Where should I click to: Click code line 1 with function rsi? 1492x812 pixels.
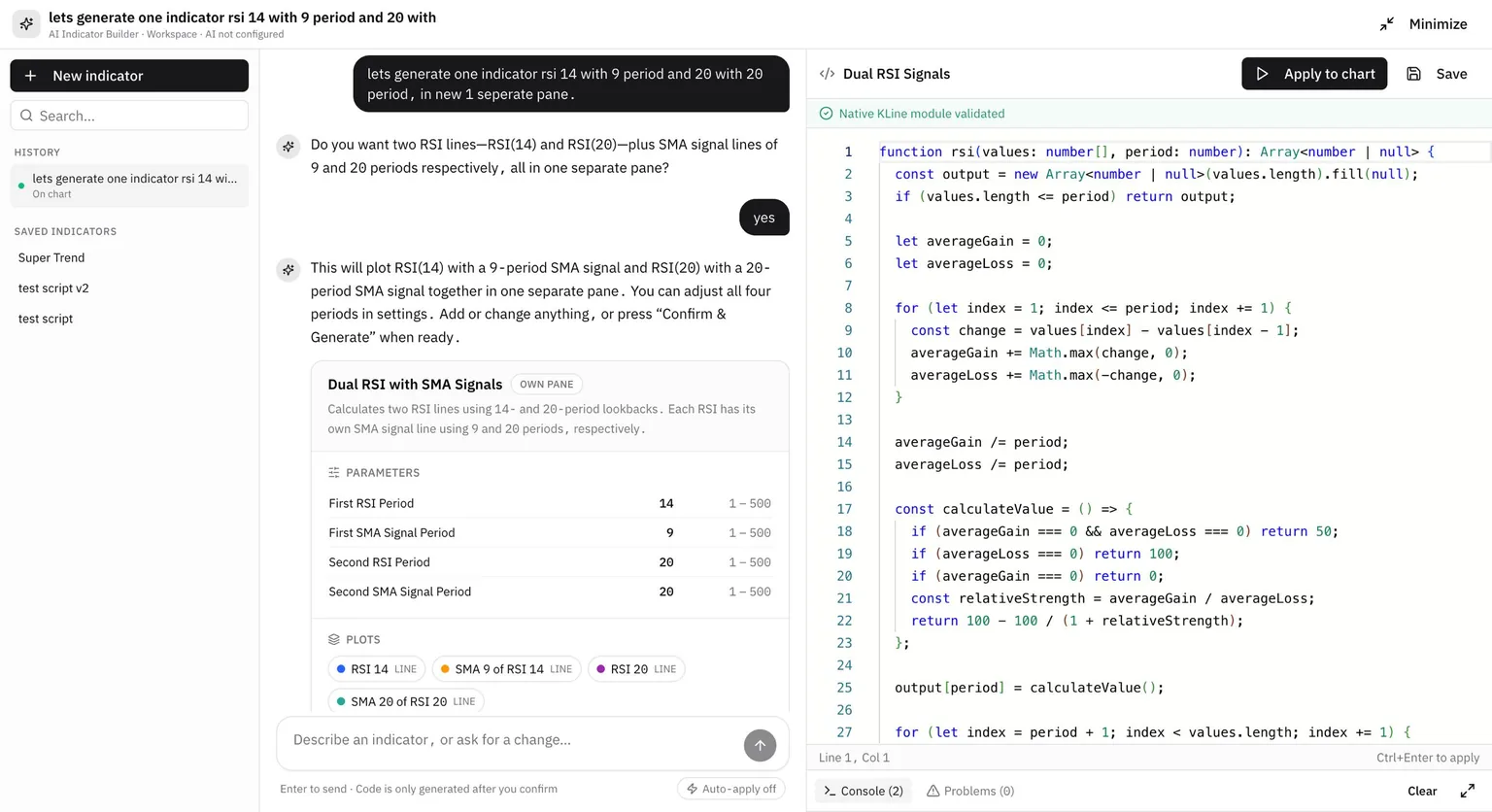pyautogui.click(x=1156, y=152)
